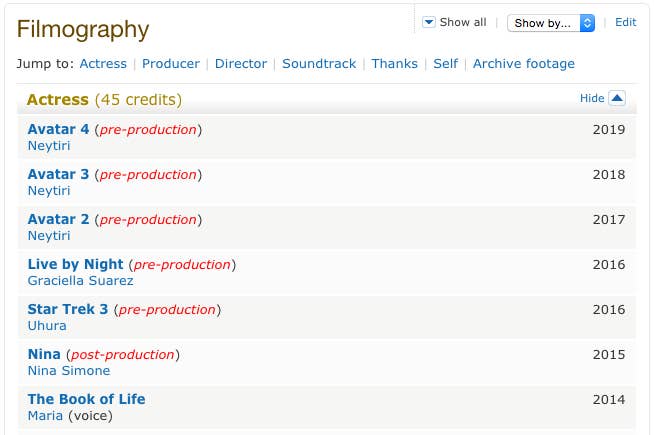Open the Star Trek 3 link
This screenshot has height=435, width=654.
click(x=67, y=309)
